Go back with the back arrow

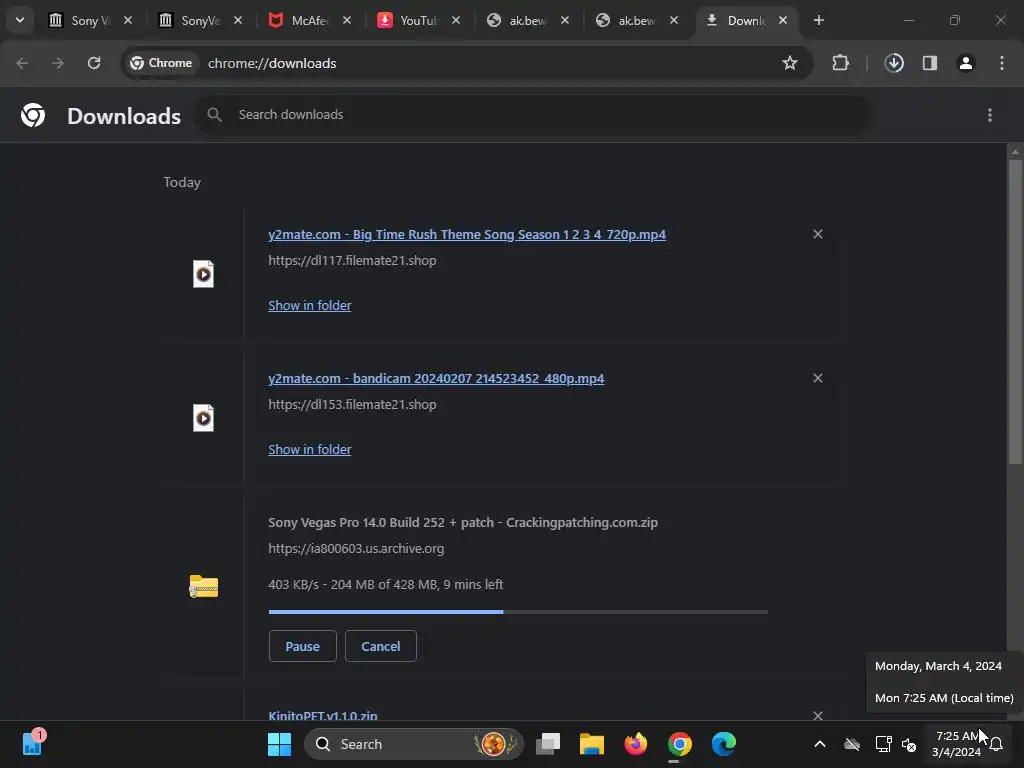(x=22, y=63)
